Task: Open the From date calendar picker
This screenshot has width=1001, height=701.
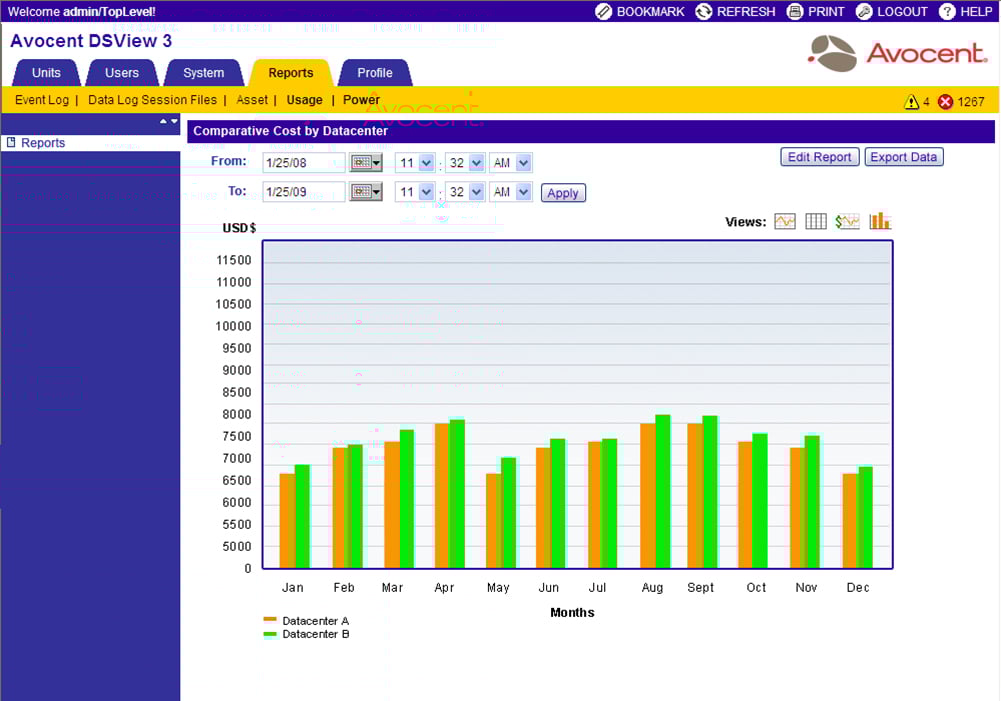Action: (x=366, y=163)
